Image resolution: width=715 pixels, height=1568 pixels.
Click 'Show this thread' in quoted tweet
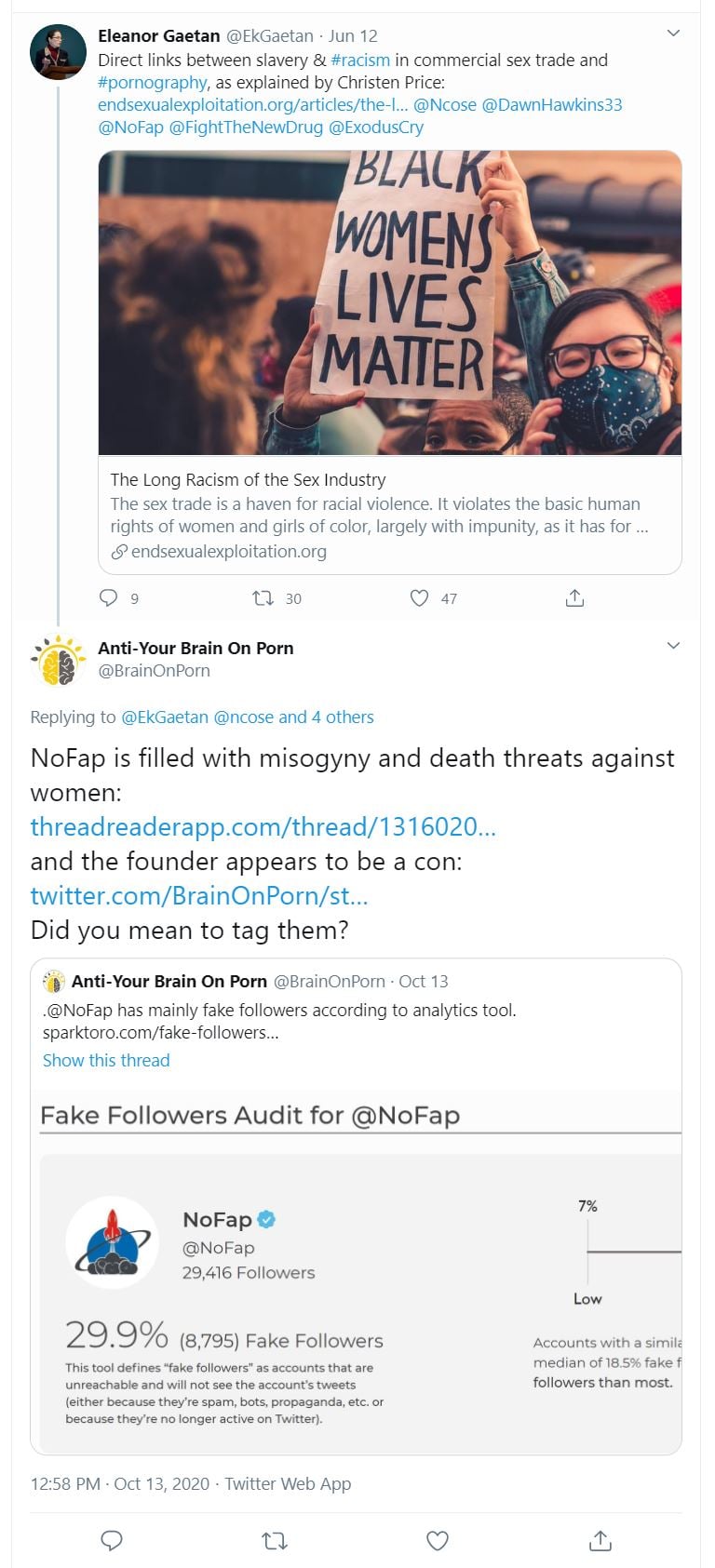[106, 1061]
